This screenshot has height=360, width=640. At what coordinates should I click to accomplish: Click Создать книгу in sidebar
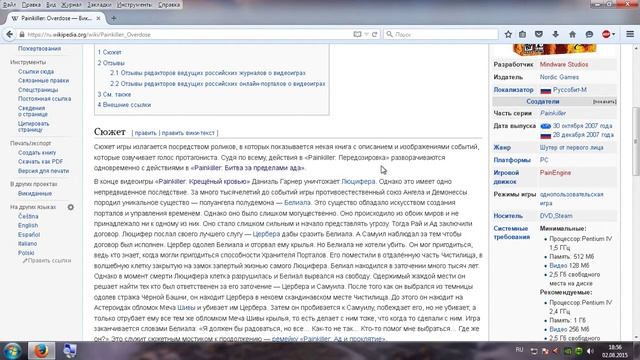point(37,153)
